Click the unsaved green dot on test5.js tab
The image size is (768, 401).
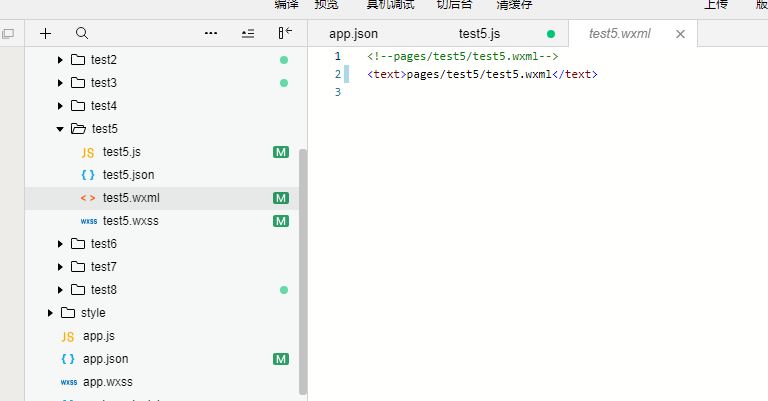(x=551, y=34)
